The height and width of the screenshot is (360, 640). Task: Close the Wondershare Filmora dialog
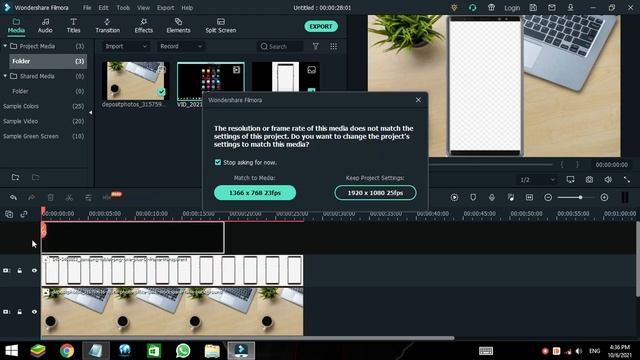tap(418, 100)
